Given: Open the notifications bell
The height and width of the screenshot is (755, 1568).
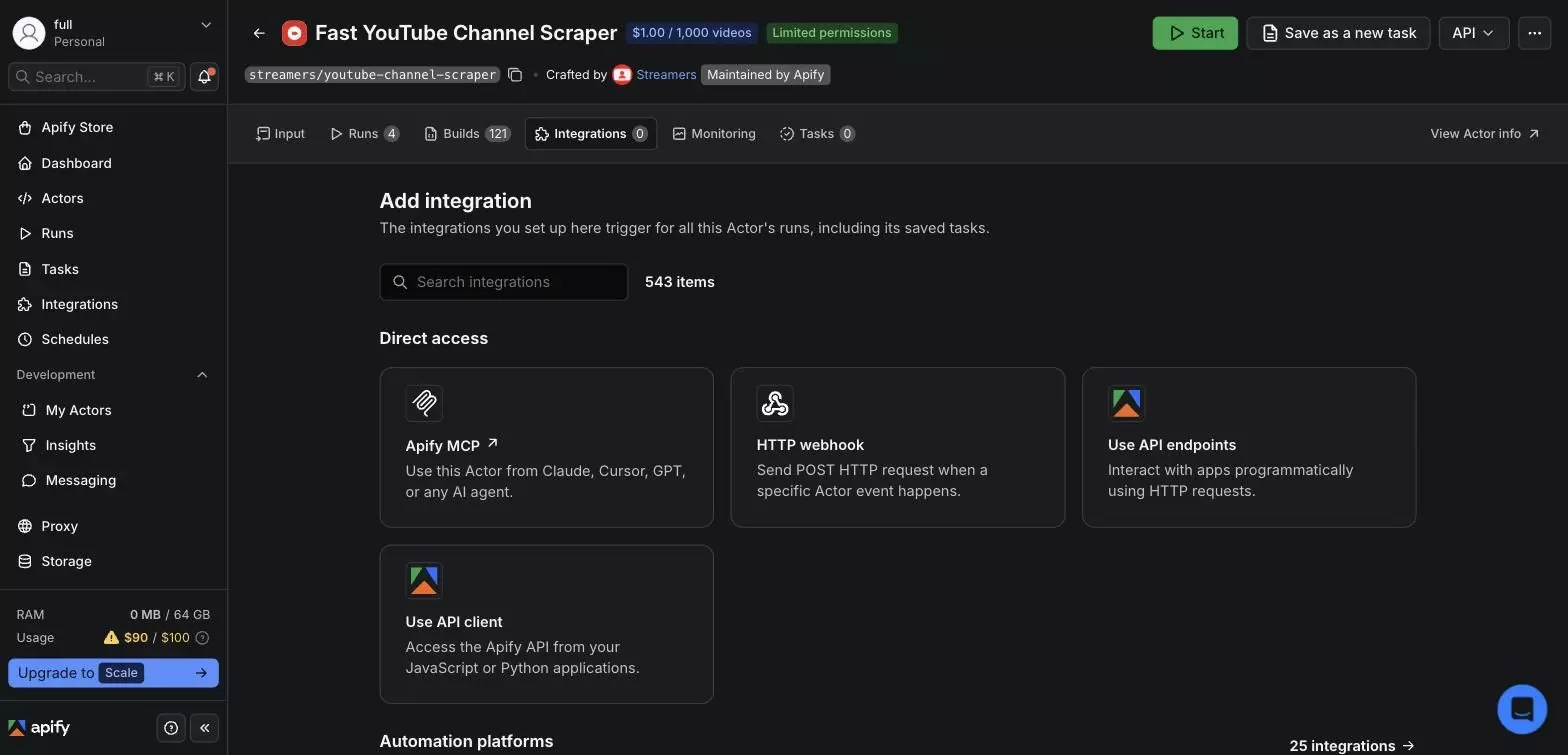Looking at the screenshot, I should [x=205, y=77].
